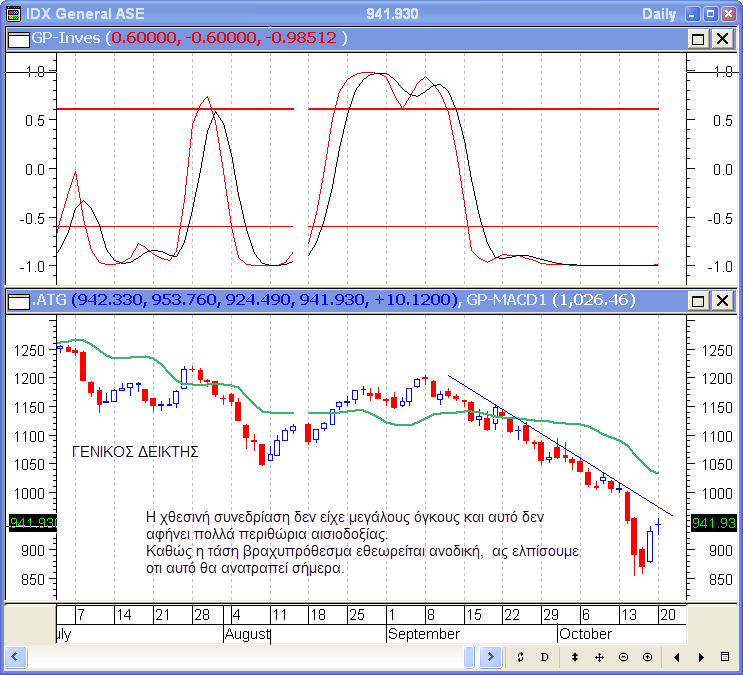This screenshot has height=675, width=743.
Task: Step chart back with left triangle icon
Action: pos(677,657)
